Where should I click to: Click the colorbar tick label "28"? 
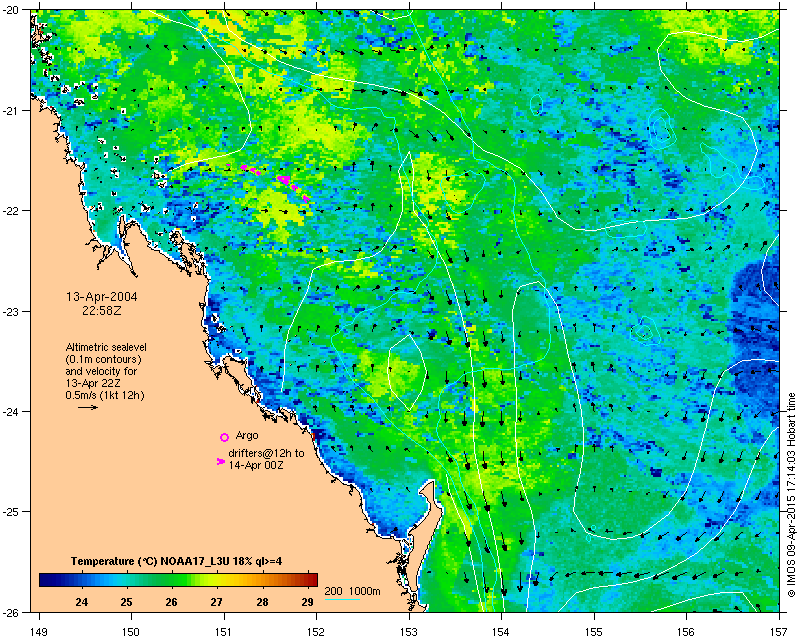tap(262, 602)
